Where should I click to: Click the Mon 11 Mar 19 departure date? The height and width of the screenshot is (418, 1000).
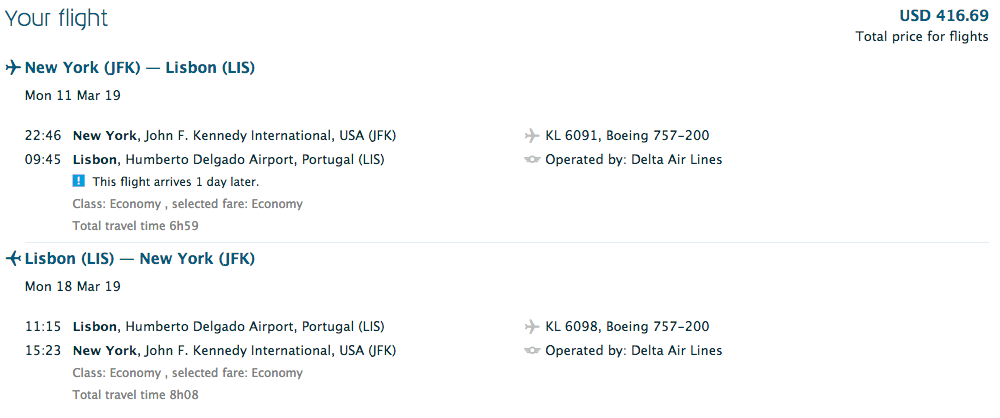point(73,96)
